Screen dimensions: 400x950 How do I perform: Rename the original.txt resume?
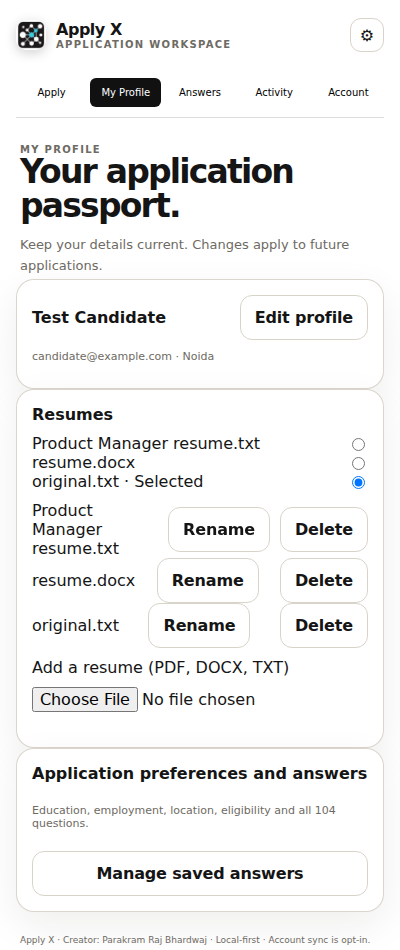(199, 625)
